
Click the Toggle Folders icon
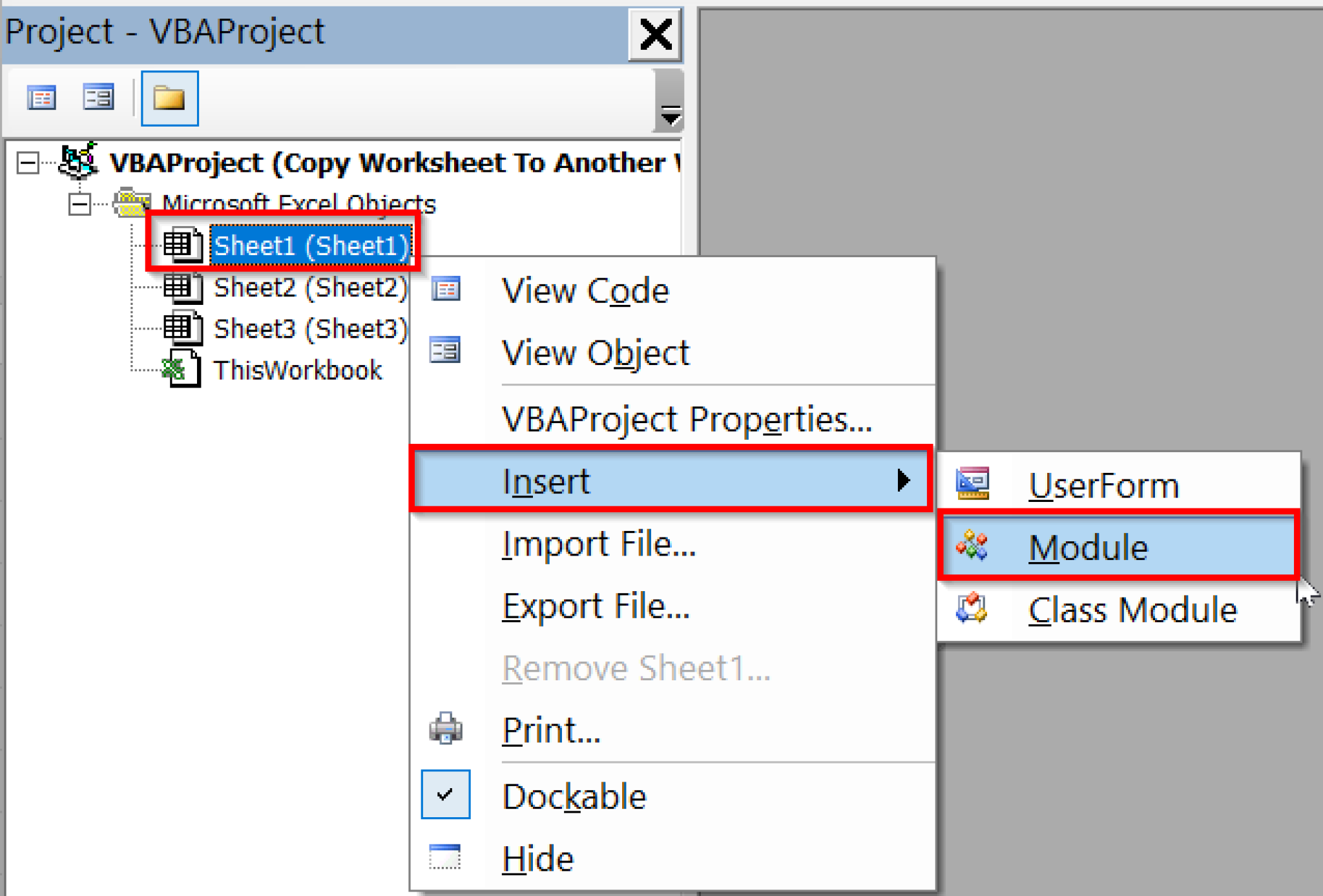pyautogui.click(x=169, y=98)
